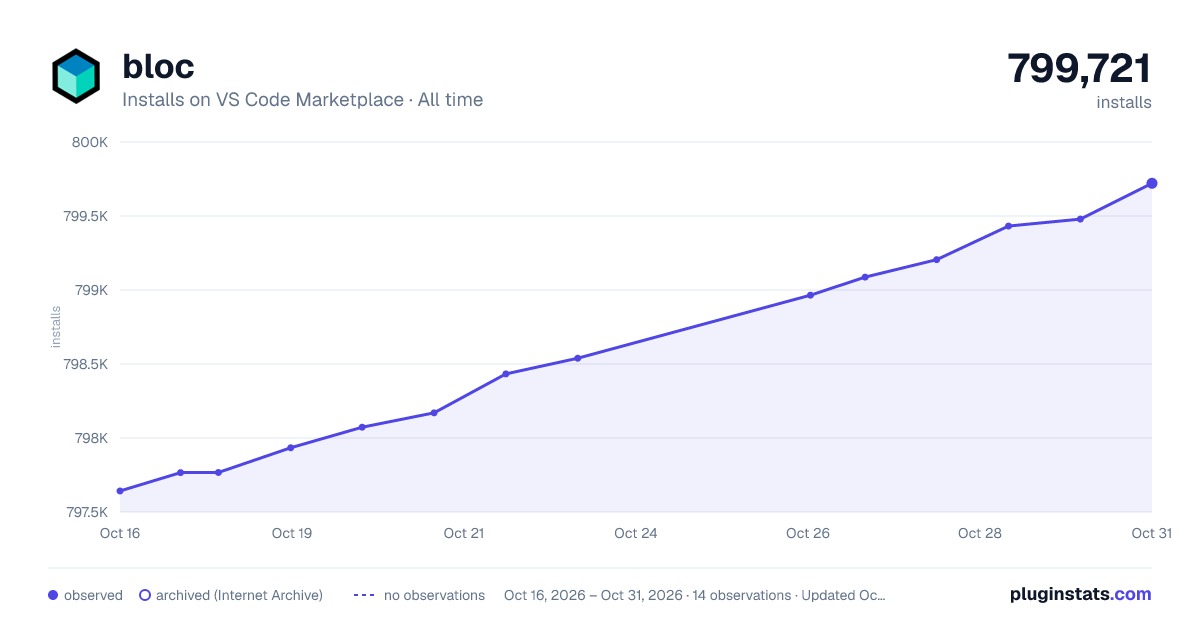Click the 800K y-axis label
The height and width of the screenshot is (630, 1200).
tap(91, 142)
